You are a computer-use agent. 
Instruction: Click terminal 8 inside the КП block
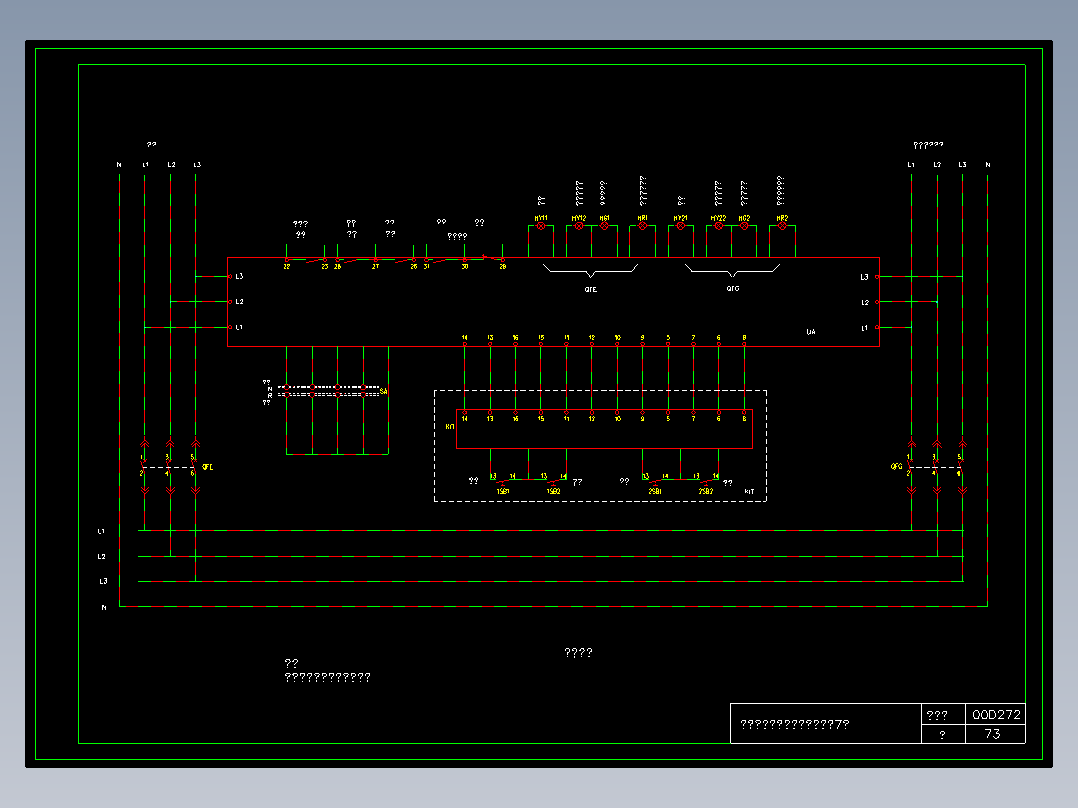(744, 419)
